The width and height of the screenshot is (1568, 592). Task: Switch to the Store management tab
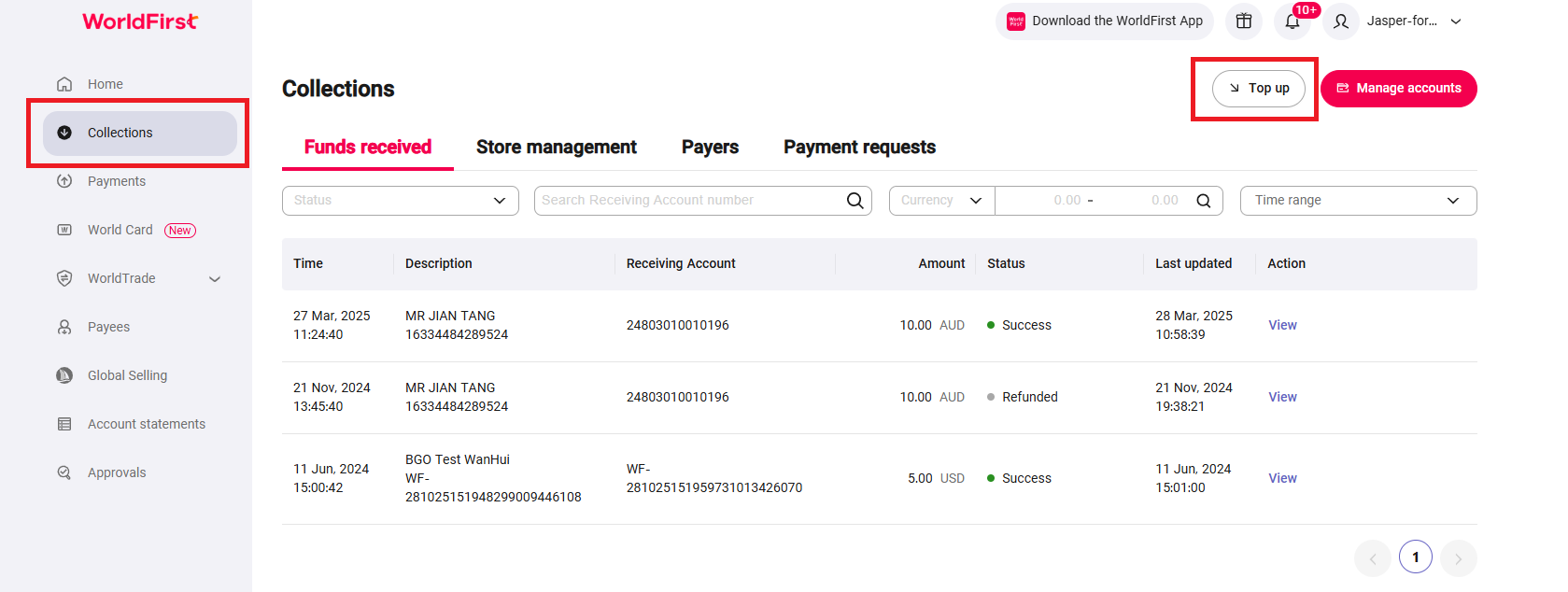(x=556, y=148)
